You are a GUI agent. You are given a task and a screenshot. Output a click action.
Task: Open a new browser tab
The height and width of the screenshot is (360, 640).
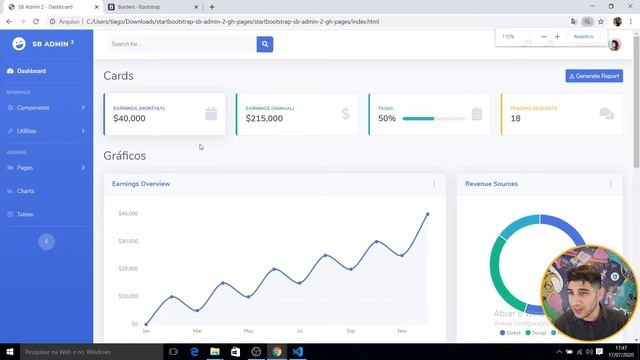click(212, 7)
